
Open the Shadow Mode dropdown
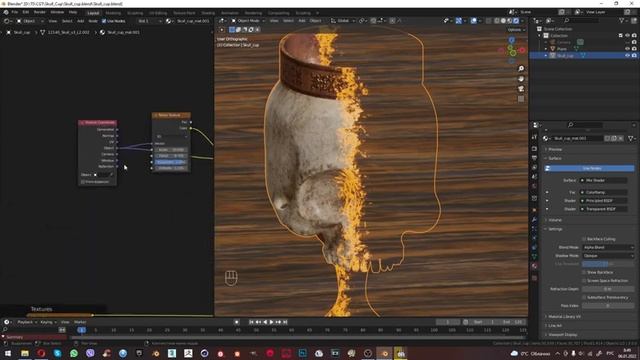tap(608, 256)
